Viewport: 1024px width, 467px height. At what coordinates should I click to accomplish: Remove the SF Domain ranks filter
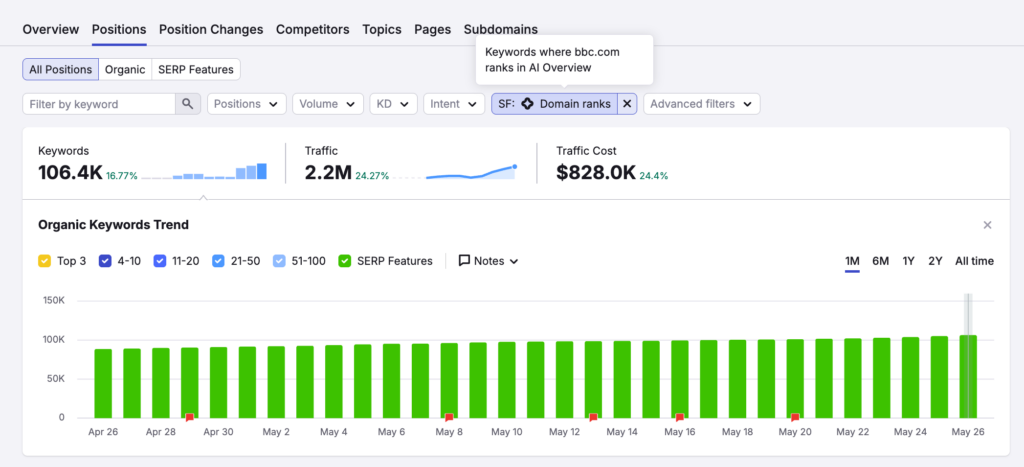tap(627, 104)
